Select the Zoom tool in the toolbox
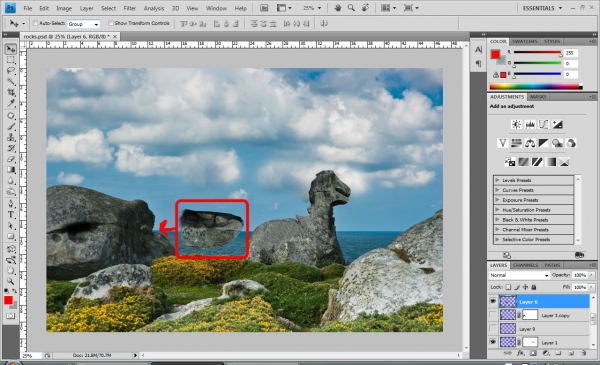Image resolution: width=600 pixels, height=365 pixels. pos(11,281)
